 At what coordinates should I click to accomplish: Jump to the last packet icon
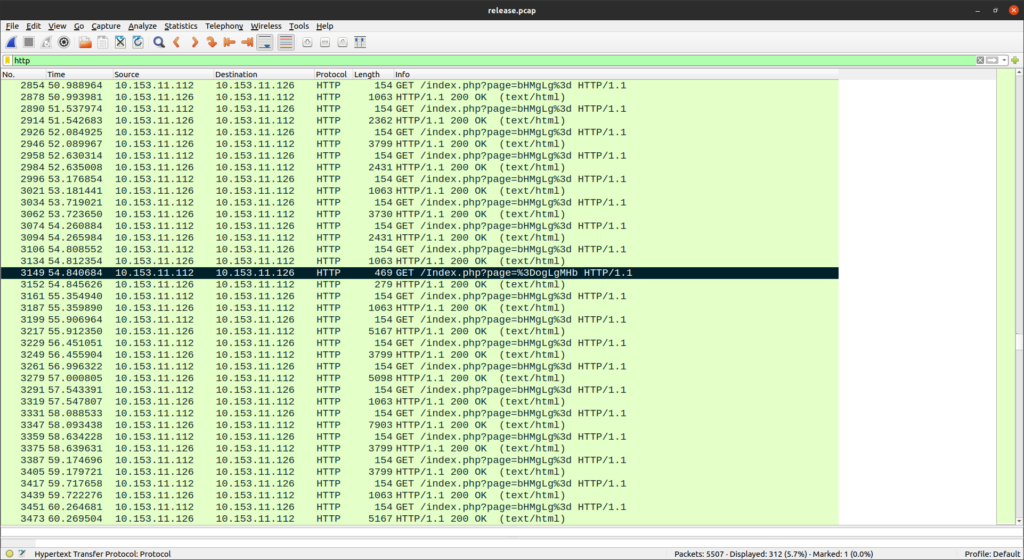(x=246, y=43)
